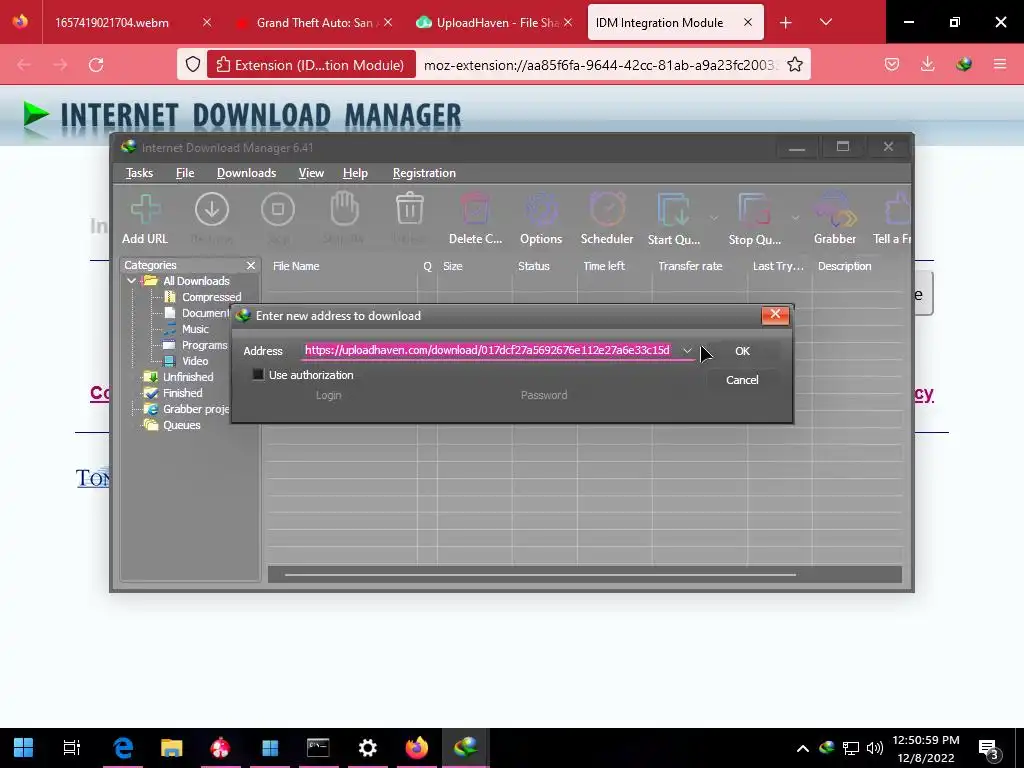Click the shield tracking protection icon
The height and width of the screenshot is (768, 1024).
(x=193, y=65)
